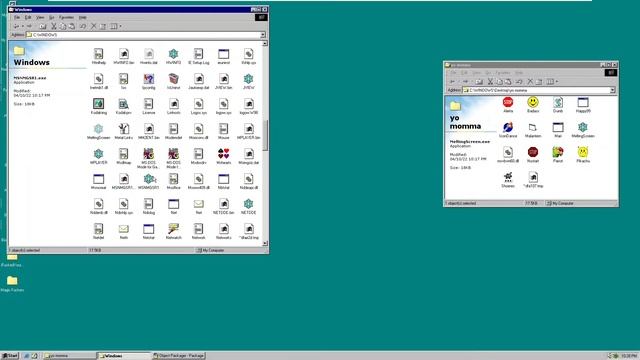This screenshot has width=640, height=360.
Task: Select the Mshearts card-suits icon
Action: click(223, 154)
